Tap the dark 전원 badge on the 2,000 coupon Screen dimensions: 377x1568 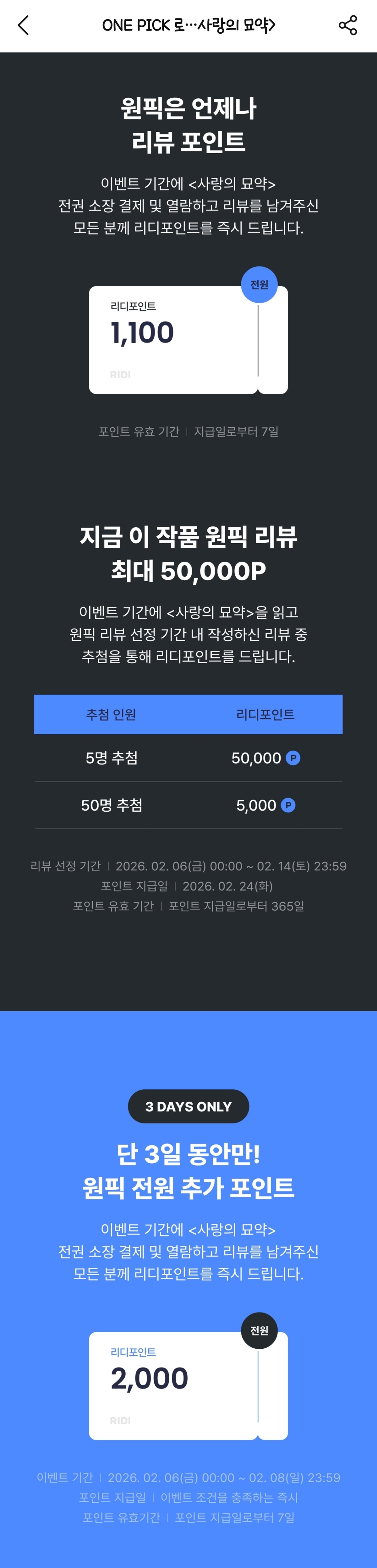click(259, 1331)
